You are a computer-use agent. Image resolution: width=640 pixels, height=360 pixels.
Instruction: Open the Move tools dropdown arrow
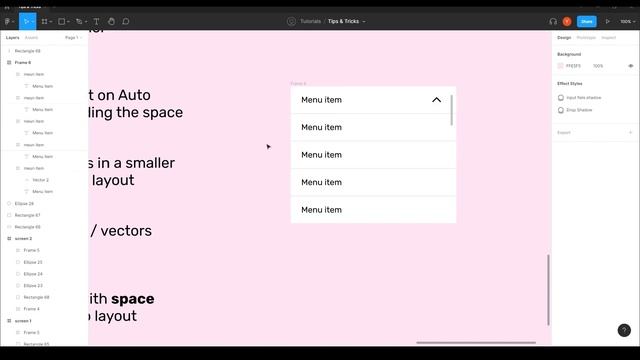(x=33, y=22)
